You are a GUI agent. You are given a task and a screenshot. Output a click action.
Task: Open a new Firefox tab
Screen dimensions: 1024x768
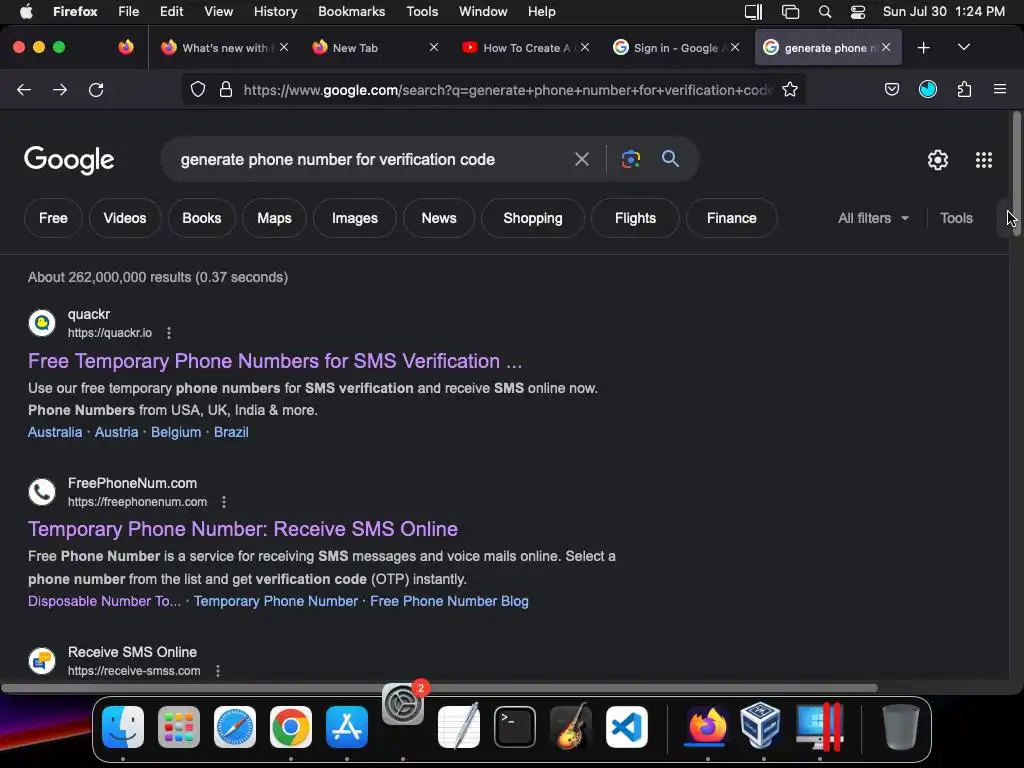[x=923, y=48]
